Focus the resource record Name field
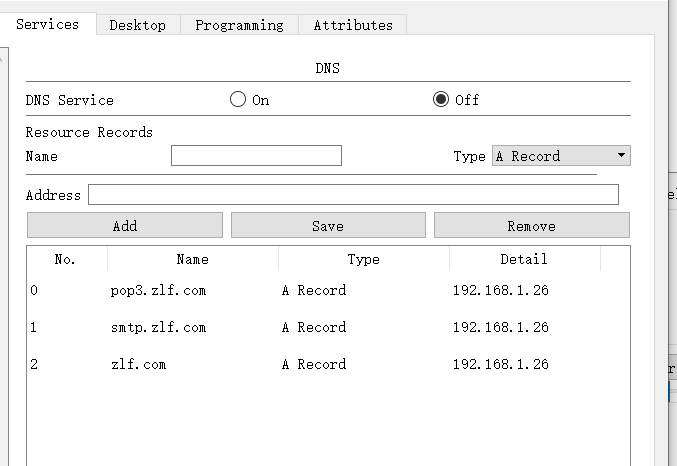The height and width of the screenshot is (466, 677). [x=256, y=156]
